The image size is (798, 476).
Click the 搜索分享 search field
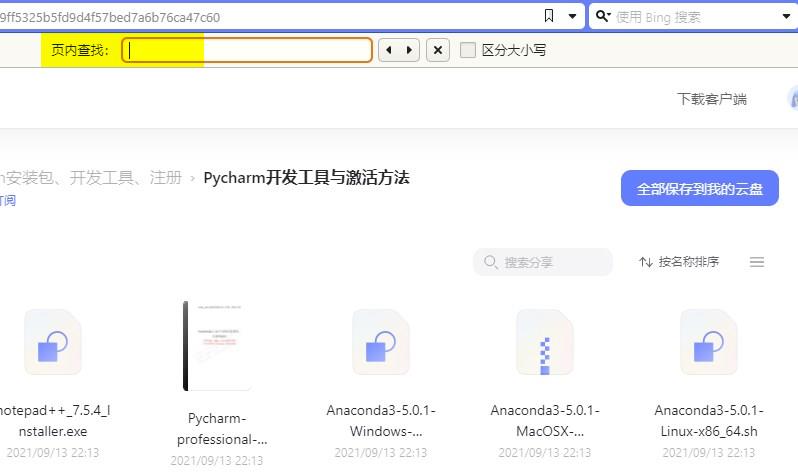[543, 262]
